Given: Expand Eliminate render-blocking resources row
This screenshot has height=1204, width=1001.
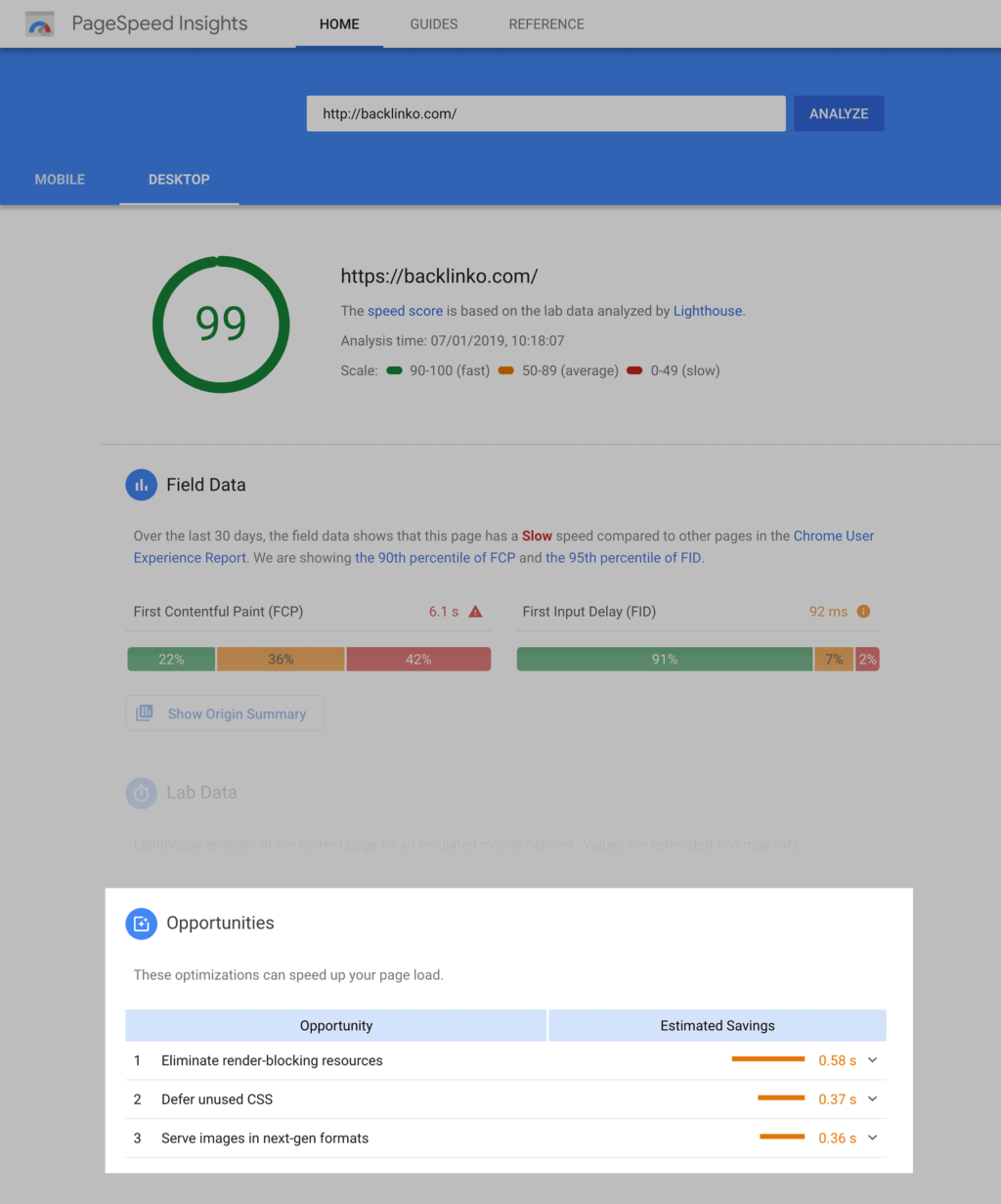Looking at the screenshot, I should (873, 1060).
